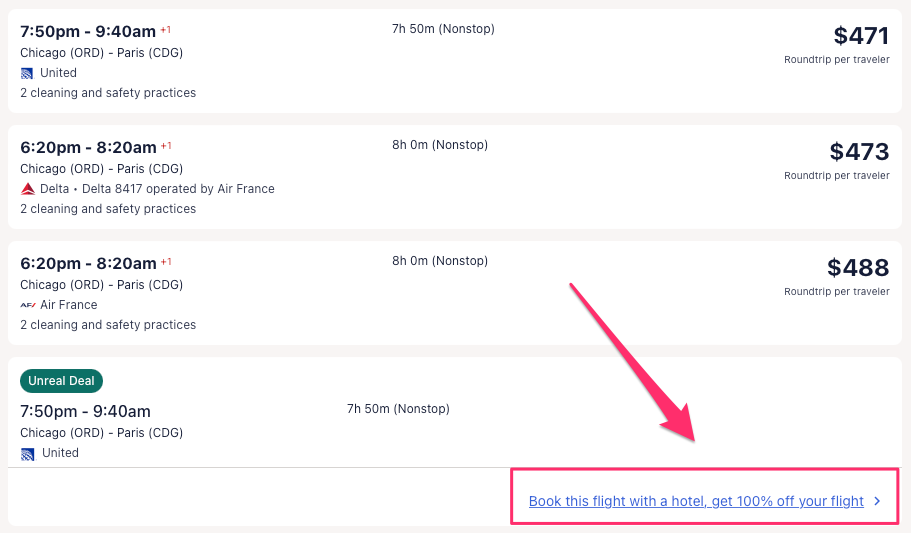The height and width of the screenshot is (533, 911).
Task: Click the Air France airline logo
Action: [27, 305]
